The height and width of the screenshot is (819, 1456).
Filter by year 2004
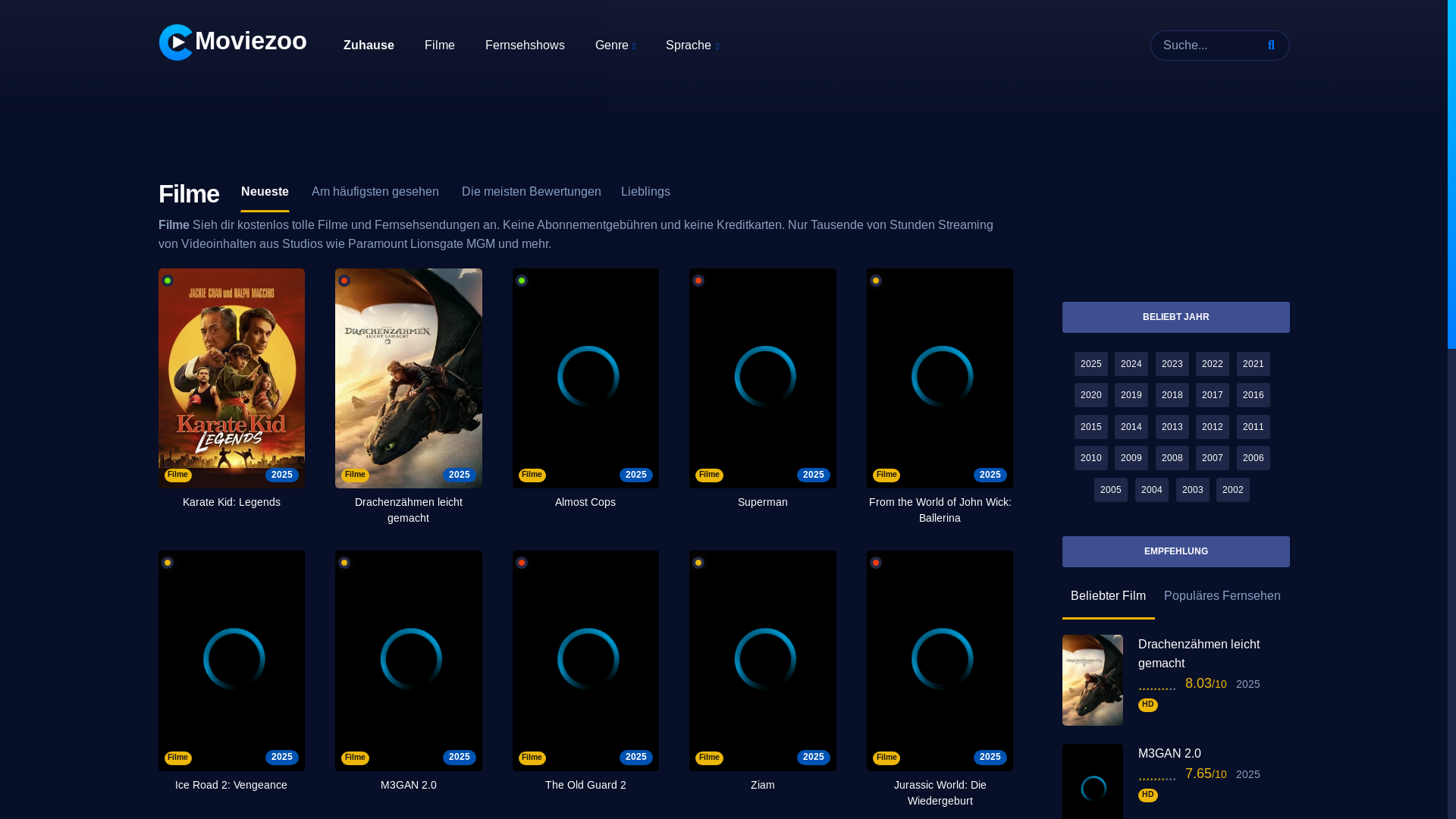[x=1151, y=490]
